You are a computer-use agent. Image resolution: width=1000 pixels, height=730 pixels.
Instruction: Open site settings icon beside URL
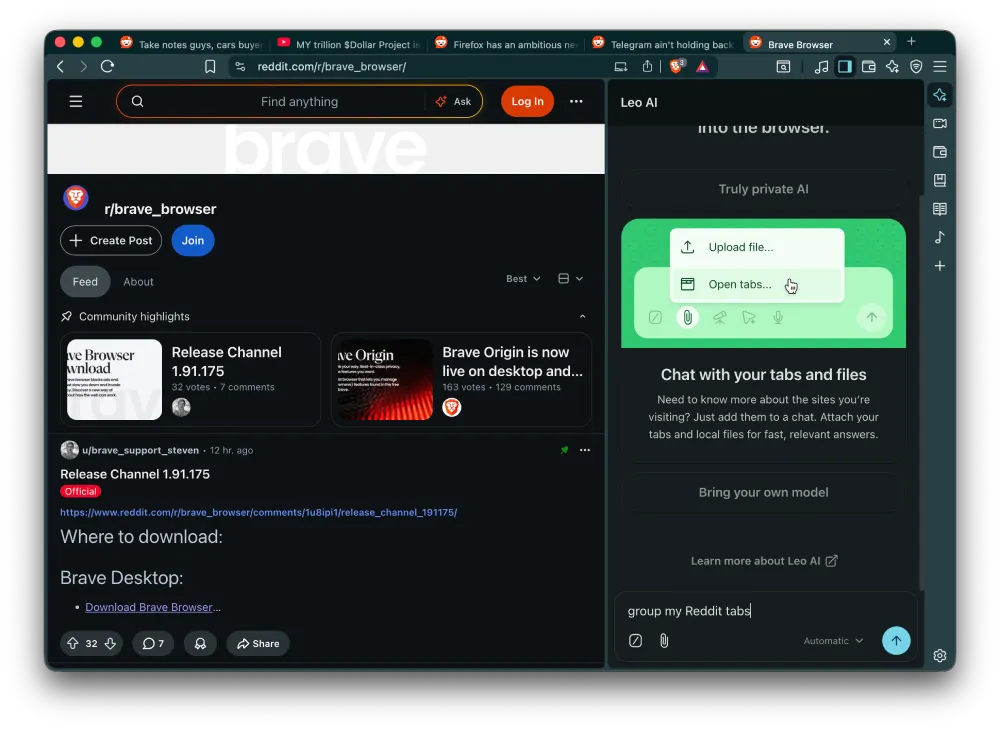pos(240,66)
